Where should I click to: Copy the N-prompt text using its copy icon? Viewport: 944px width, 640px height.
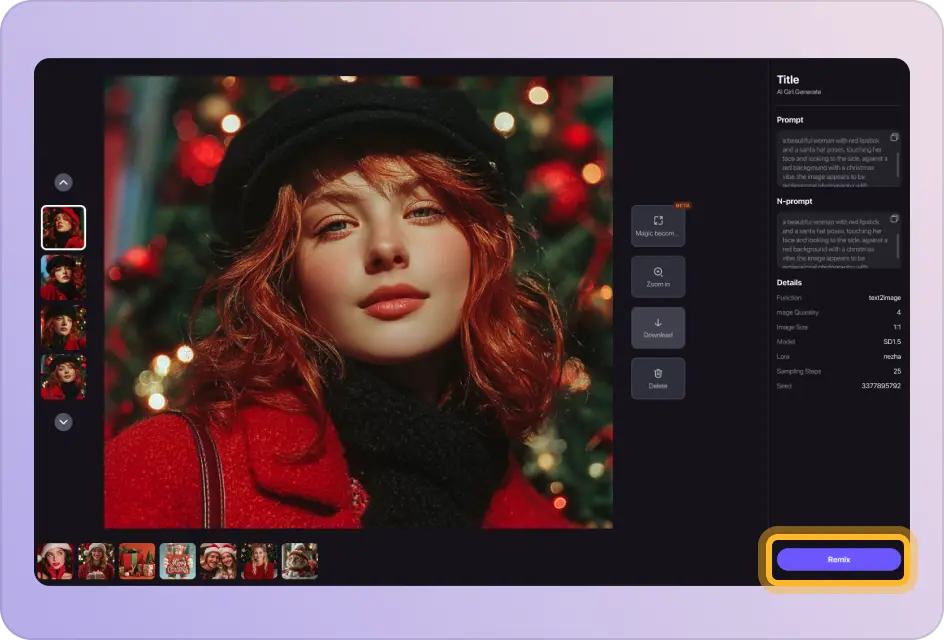893,219
